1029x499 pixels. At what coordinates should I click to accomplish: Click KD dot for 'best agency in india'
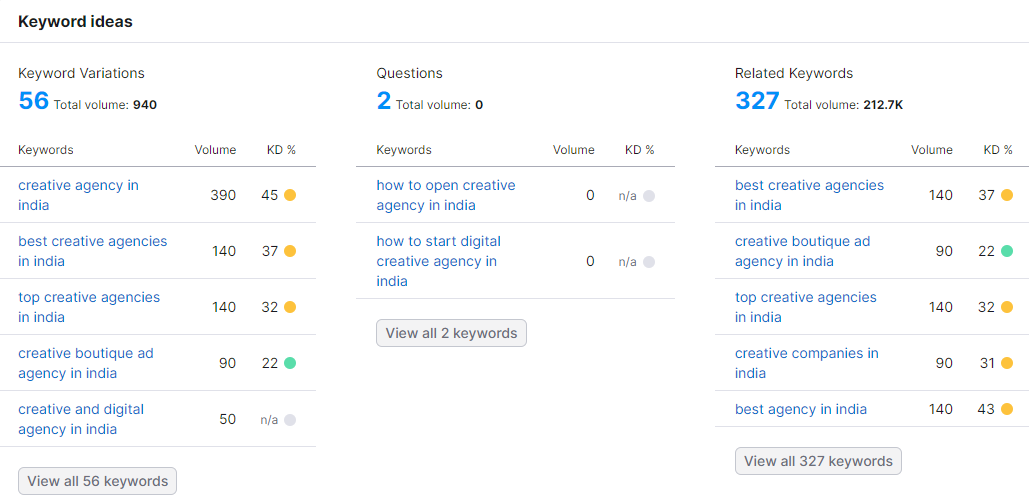tap(1007, 409)
